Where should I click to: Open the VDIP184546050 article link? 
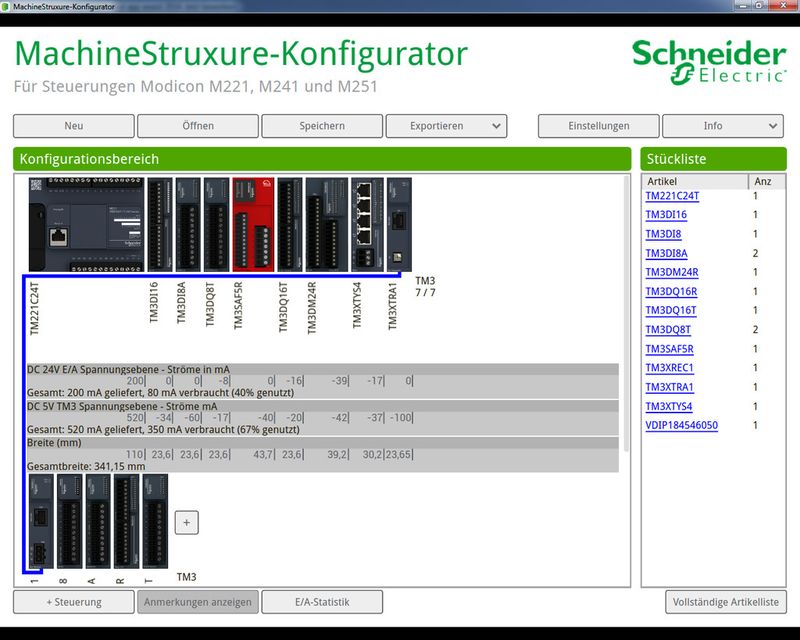682,425
